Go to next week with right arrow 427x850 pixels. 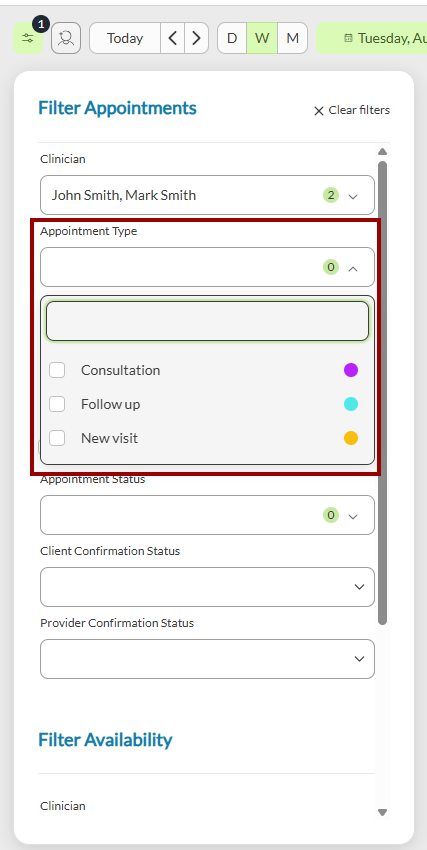(196, 38)
